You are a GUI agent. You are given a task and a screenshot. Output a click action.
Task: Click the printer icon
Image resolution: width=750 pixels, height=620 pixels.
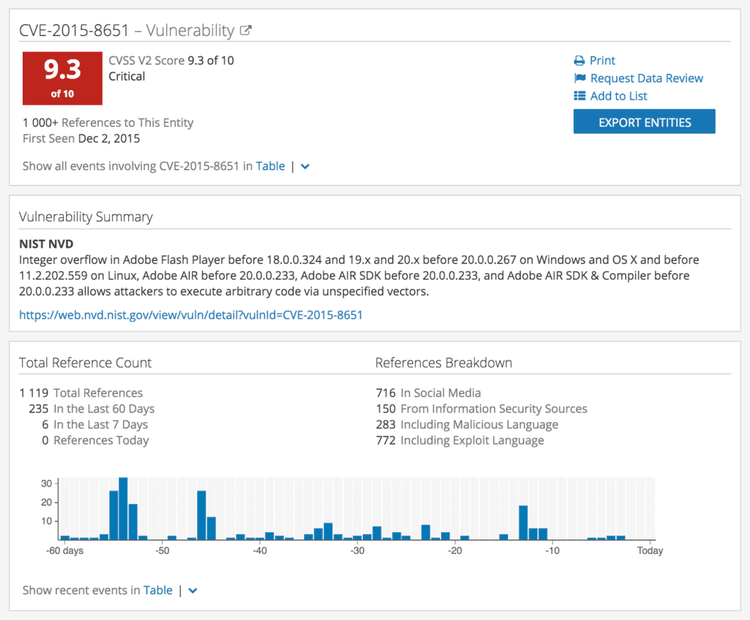pos(579,60)
